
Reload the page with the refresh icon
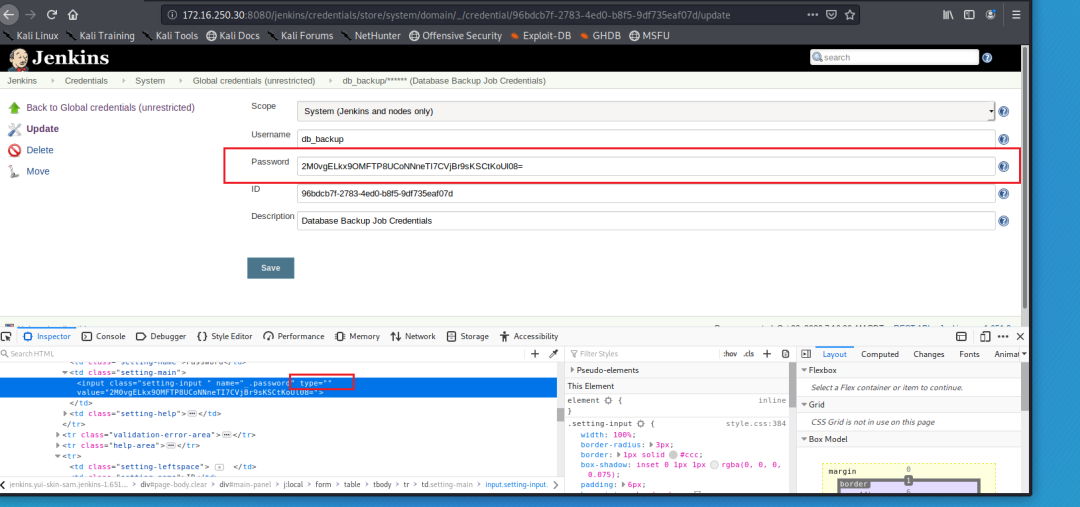click(x=52, y=14)
